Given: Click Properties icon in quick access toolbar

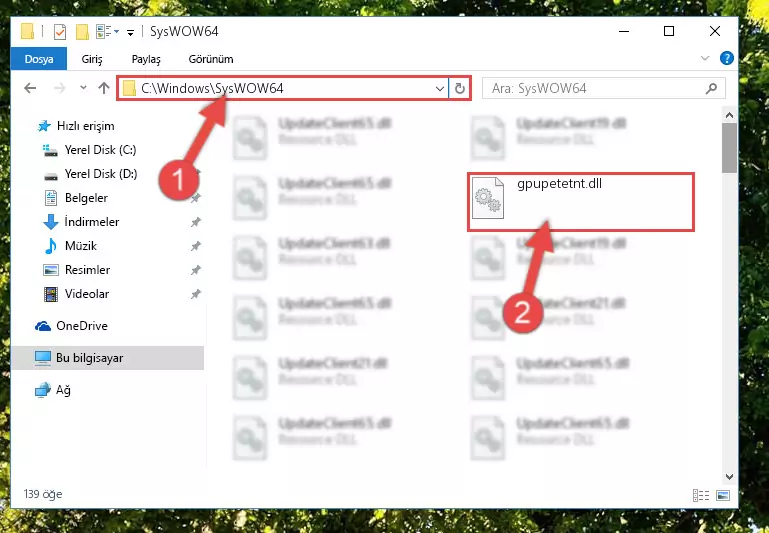Looking at the screenshot, I should click(60, 32).
